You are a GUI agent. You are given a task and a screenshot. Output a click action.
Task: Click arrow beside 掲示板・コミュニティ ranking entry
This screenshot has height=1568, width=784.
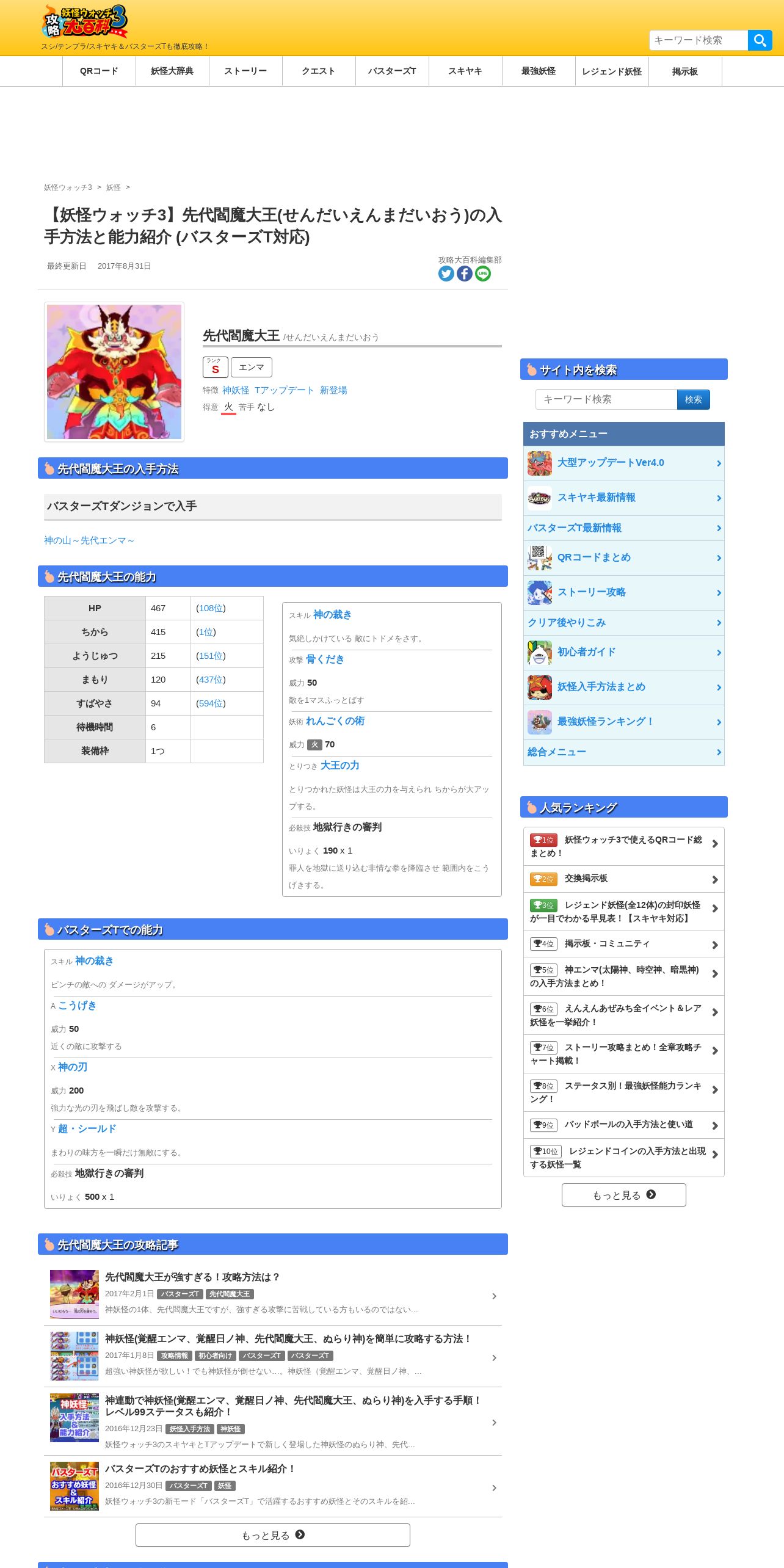tap(715, 945)
